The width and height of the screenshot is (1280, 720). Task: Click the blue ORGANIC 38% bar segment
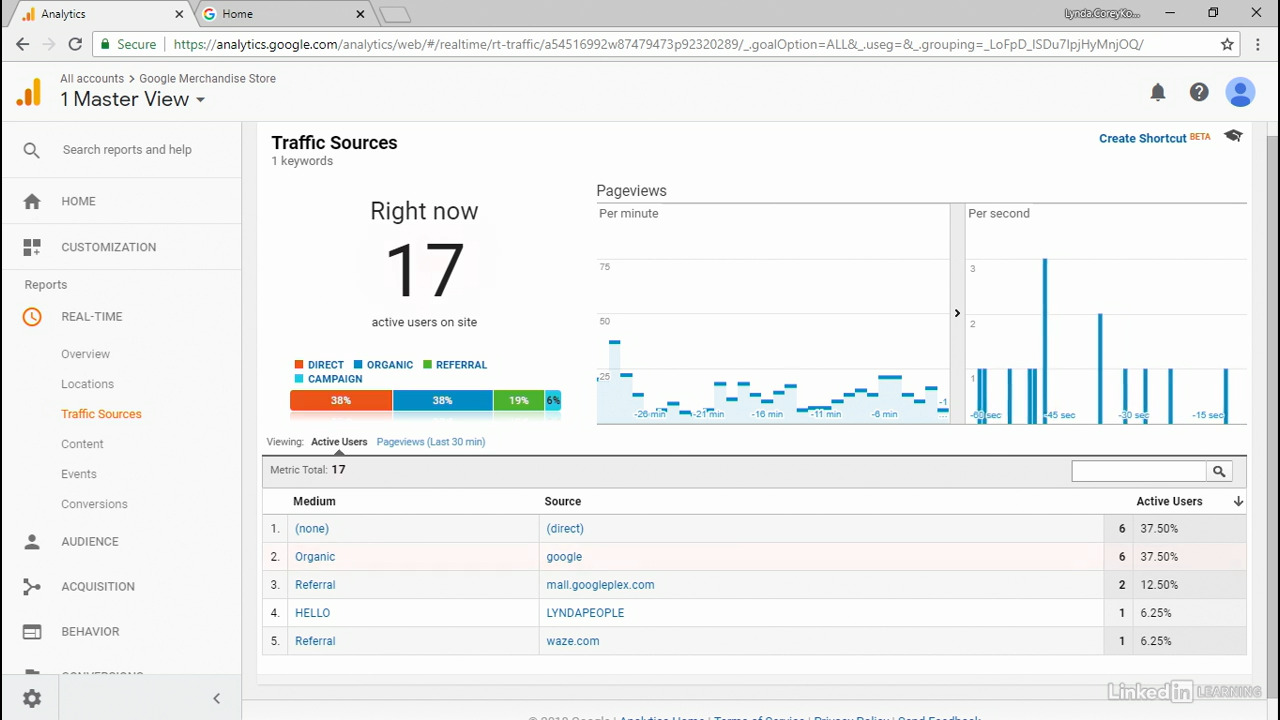pos(442,400)
